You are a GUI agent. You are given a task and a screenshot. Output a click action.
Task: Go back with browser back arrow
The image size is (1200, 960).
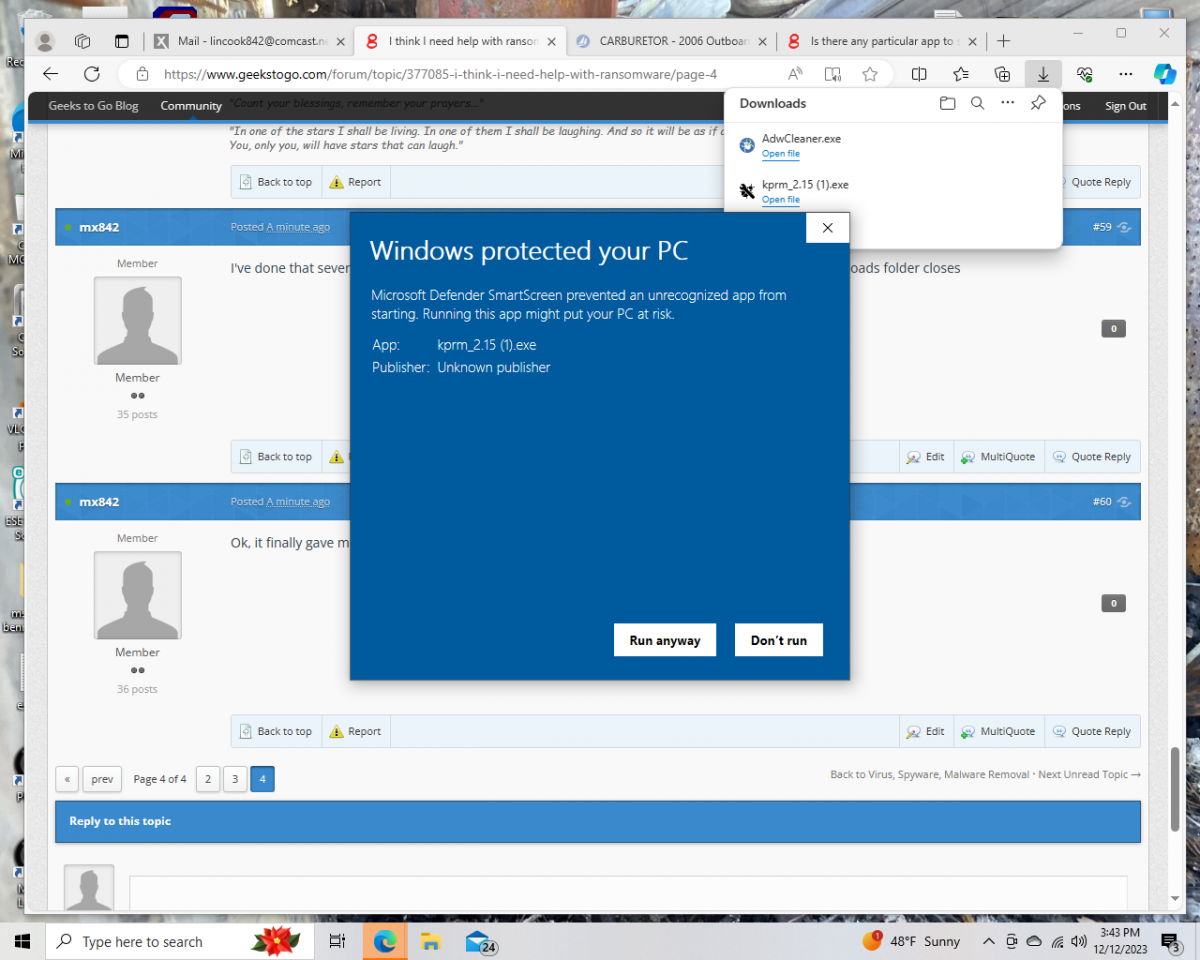click(x=50, y=74)
